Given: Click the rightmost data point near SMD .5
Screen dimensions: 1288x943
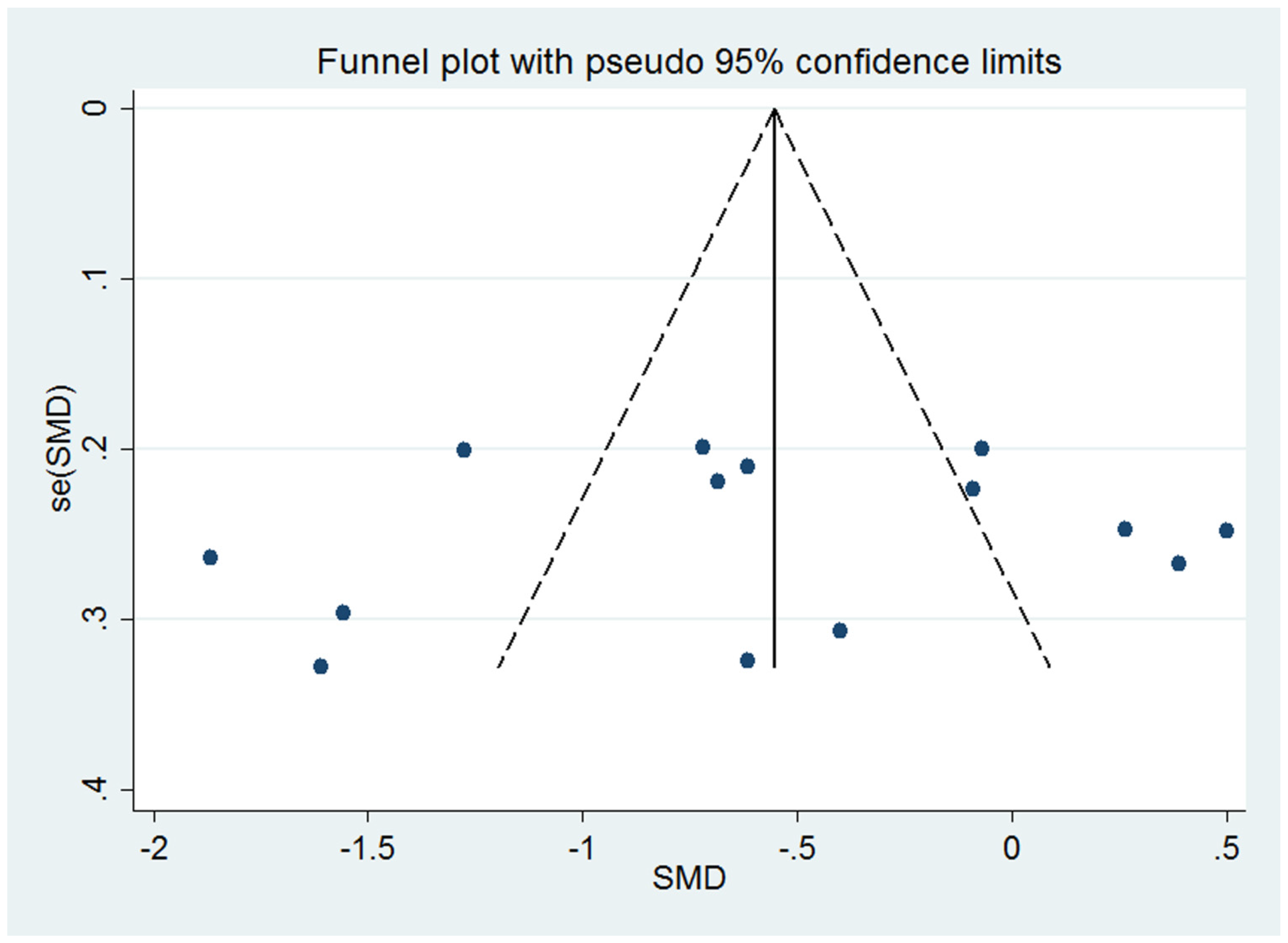Looking at the screenshot, I should tap(1226, 530).
